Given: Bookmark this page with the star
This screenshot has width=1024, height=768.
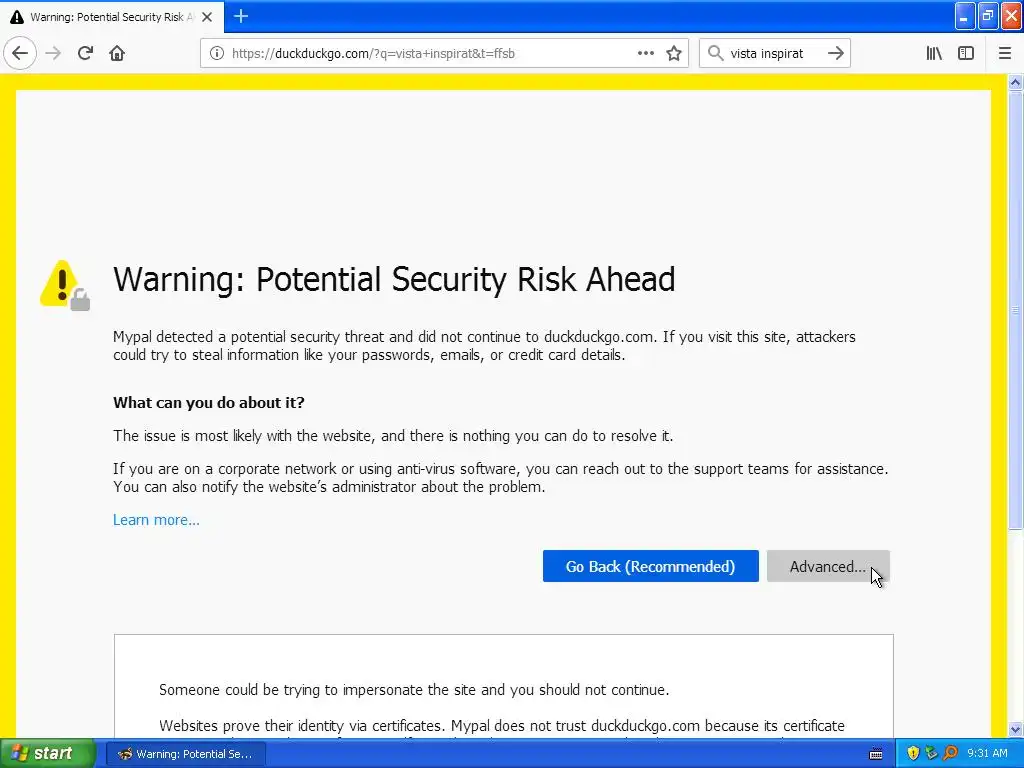Looking at the screenshot, I should [674, 54].
